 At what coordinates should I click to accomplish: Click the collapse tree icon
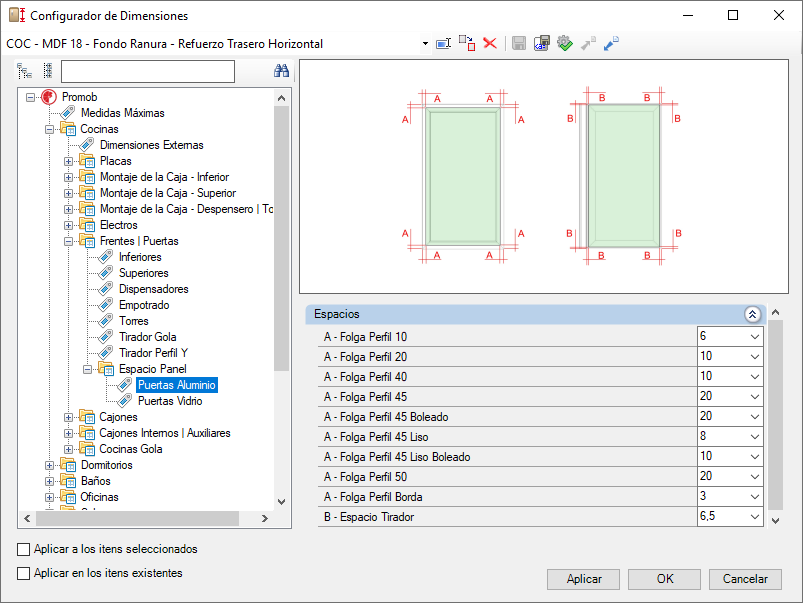click(x=48, y=71)
